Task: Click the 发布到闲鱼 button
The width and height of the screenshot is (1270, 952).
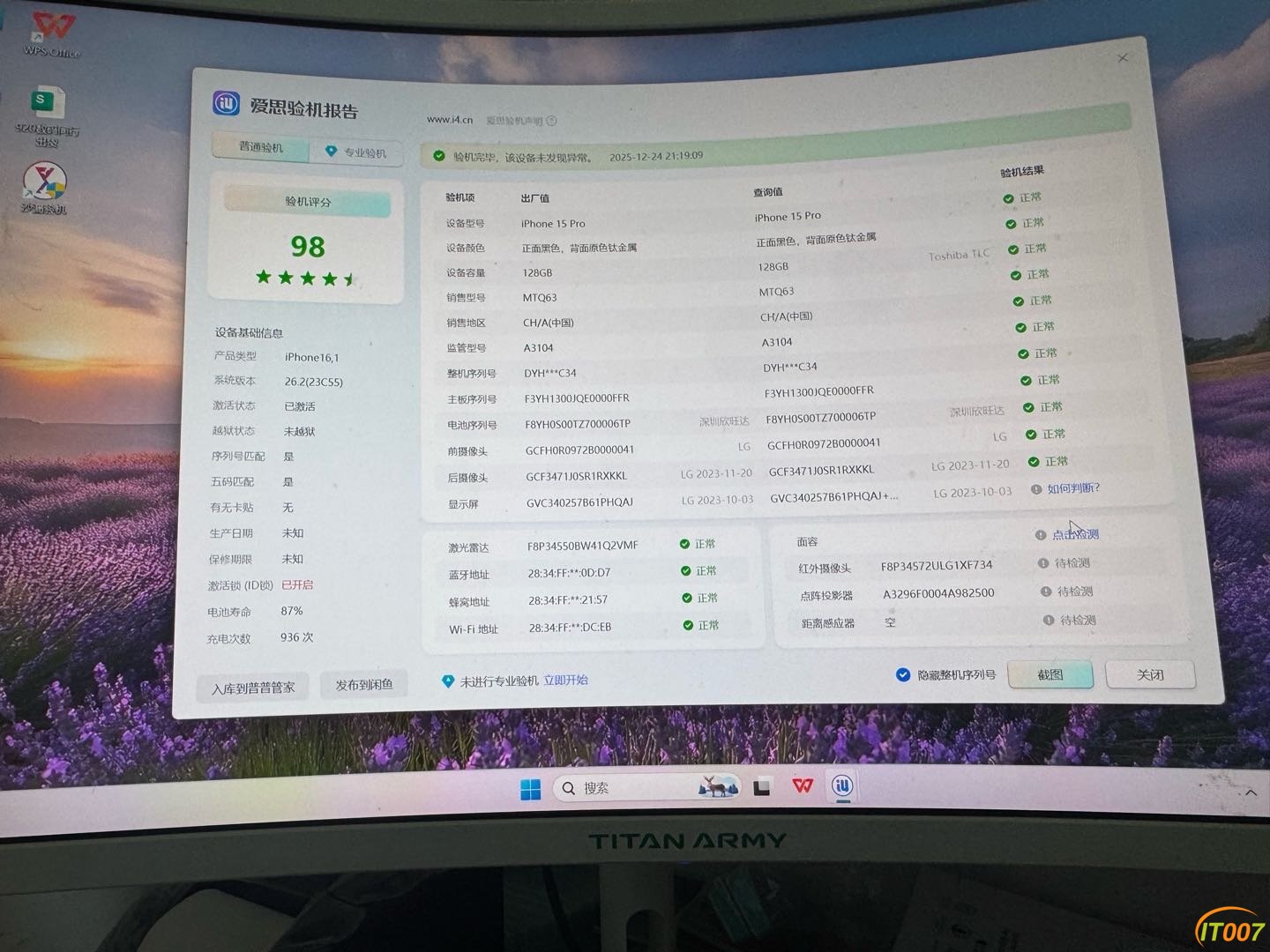Action: click(x=363, y=685)
